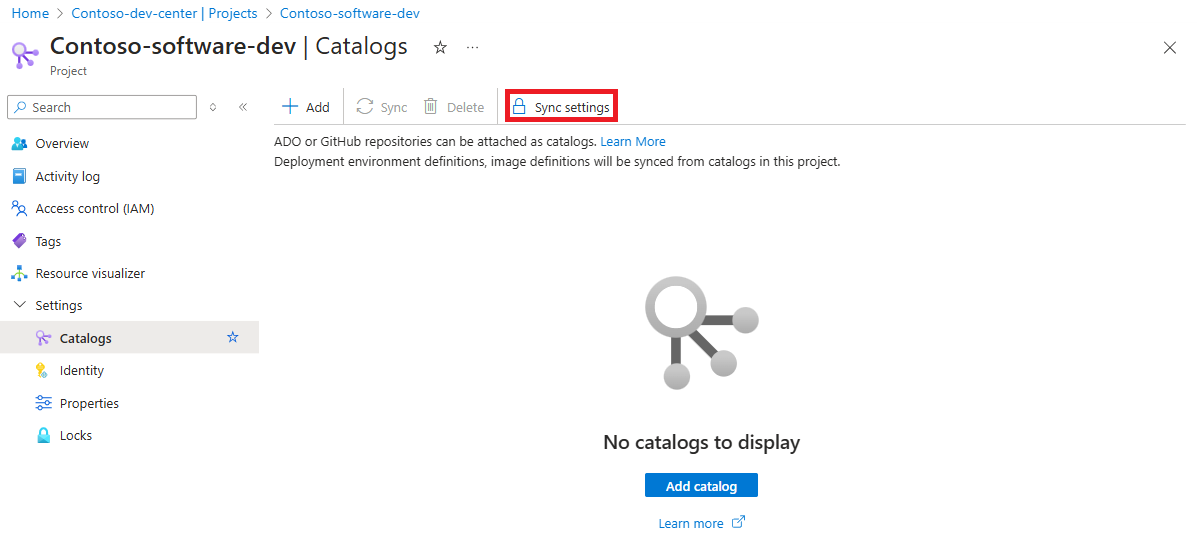Image resolution: width=1197 pixels, height=542 pixels.
Task: Click the No catalogs to display text
Action: 702,442
